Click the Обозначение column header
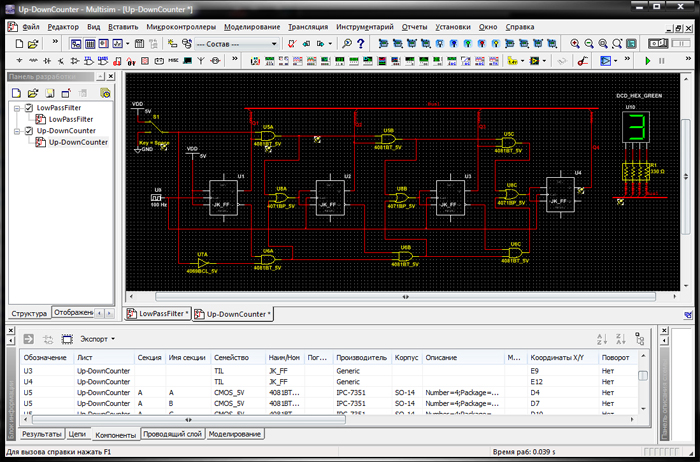 pyautogui.click(x=46, y=358)
